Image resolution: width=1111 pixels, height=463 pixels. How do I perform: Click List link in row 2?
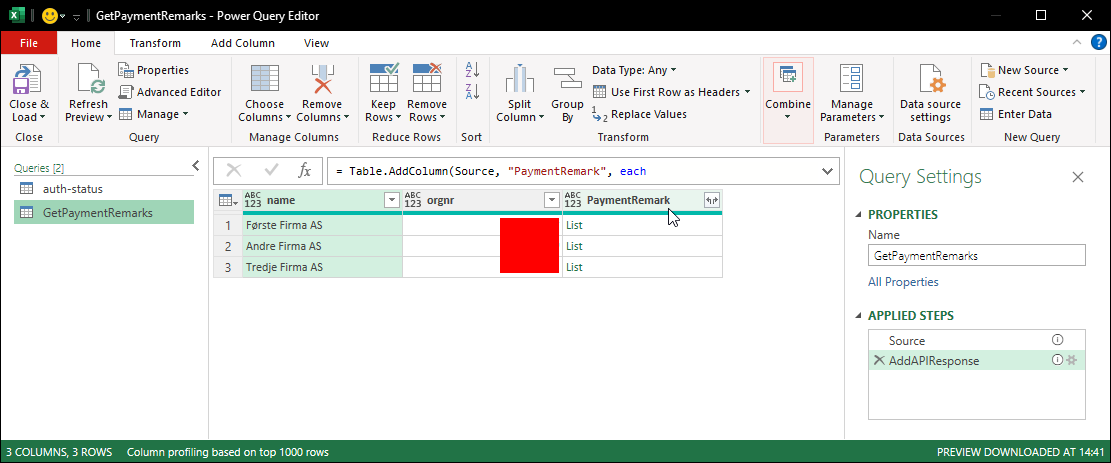pyautogui.click(x=574, y=246)
